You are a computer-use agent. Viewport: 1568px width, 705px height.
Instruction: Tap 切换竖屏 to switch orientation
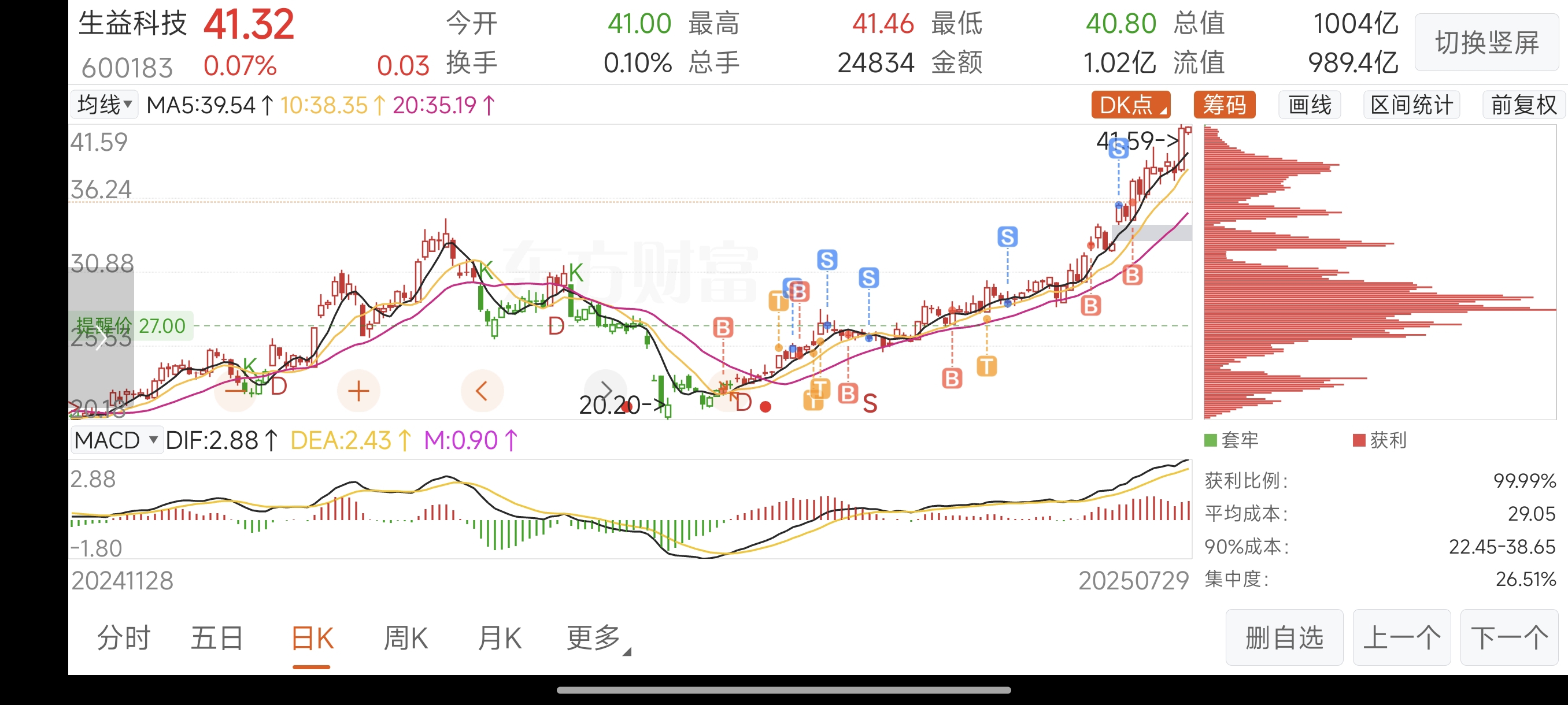(x=1486, y=43)
